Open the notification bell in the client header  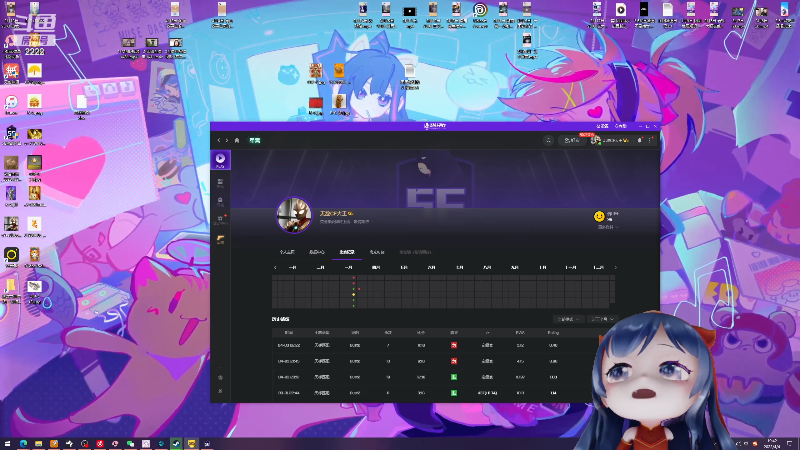point(639,140)
